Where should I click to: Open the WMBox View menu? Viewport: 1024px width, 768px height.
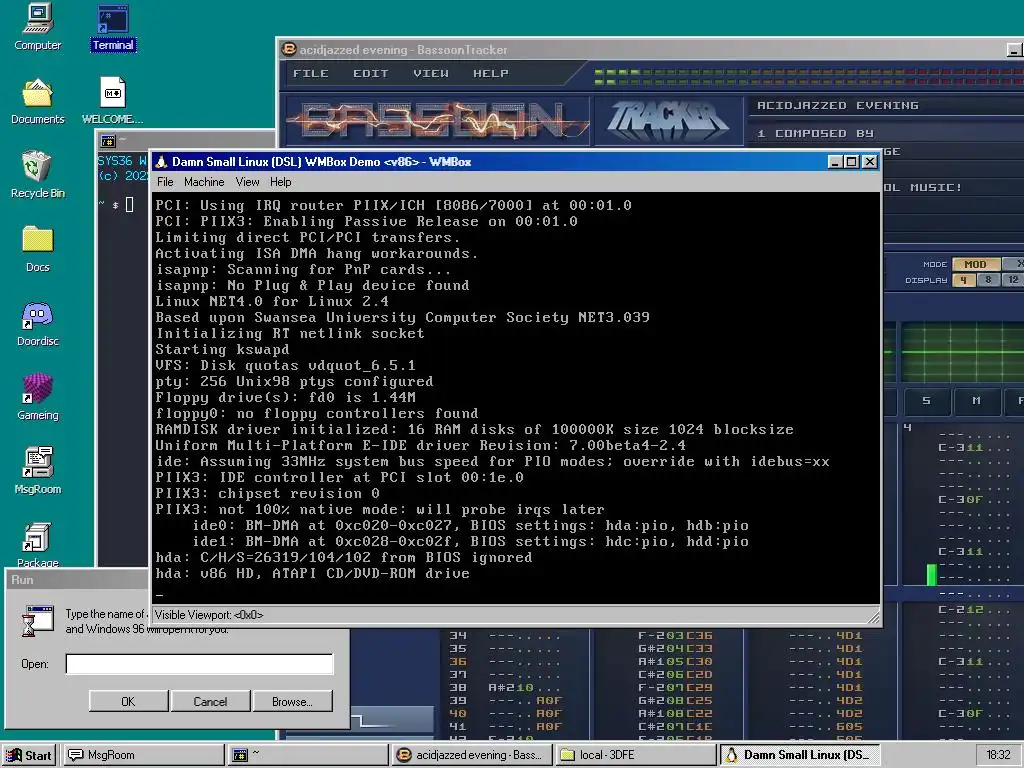click(248, 182)
